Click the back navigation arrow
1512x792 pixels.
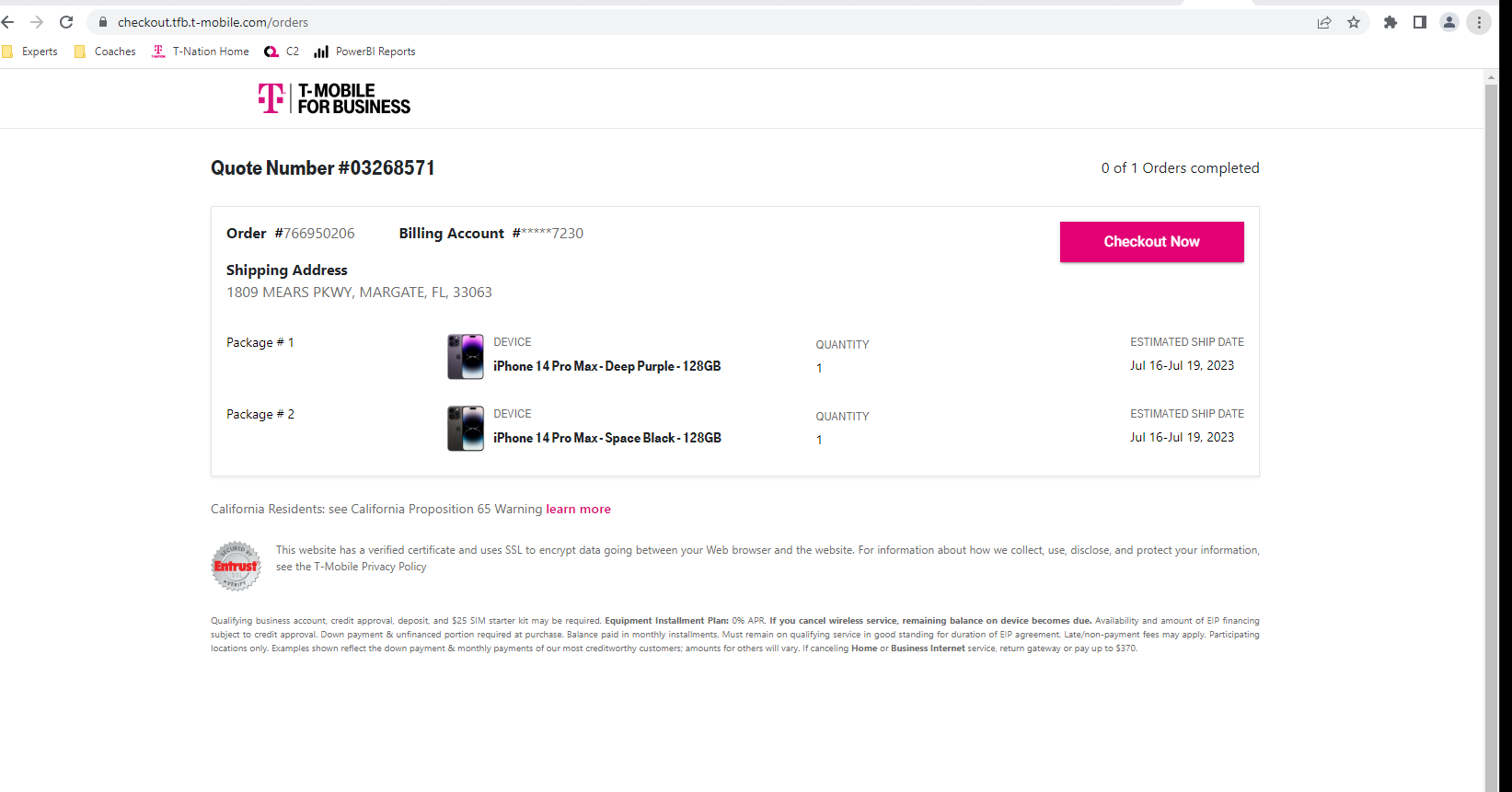[x=7, y=21]
